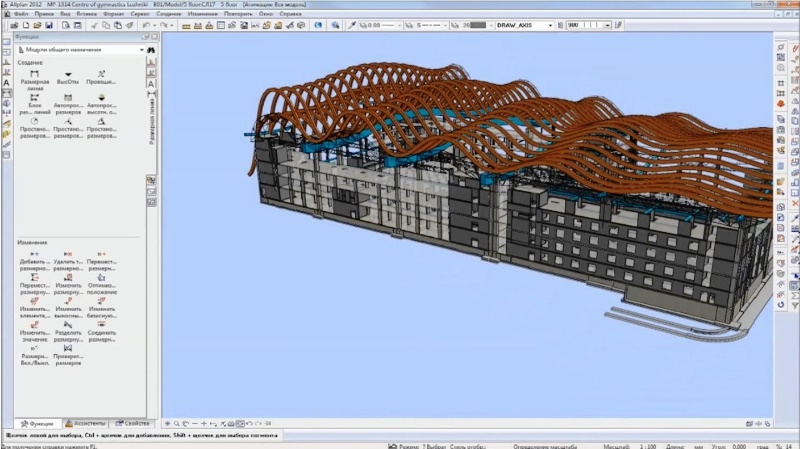Open the Правка menu
Image resolution: width=800 pixels, height=449 pixels.
[44, 14]
